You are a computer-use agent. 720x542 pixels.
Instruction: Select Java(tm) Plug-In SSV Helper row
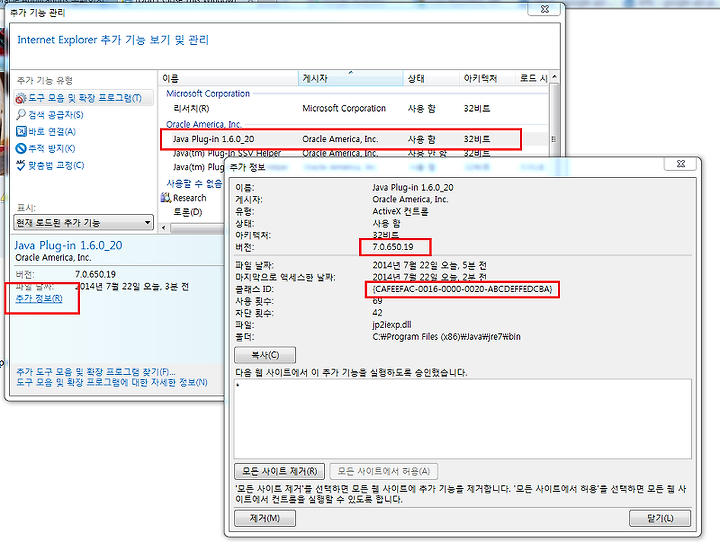(x=354, y=153)
